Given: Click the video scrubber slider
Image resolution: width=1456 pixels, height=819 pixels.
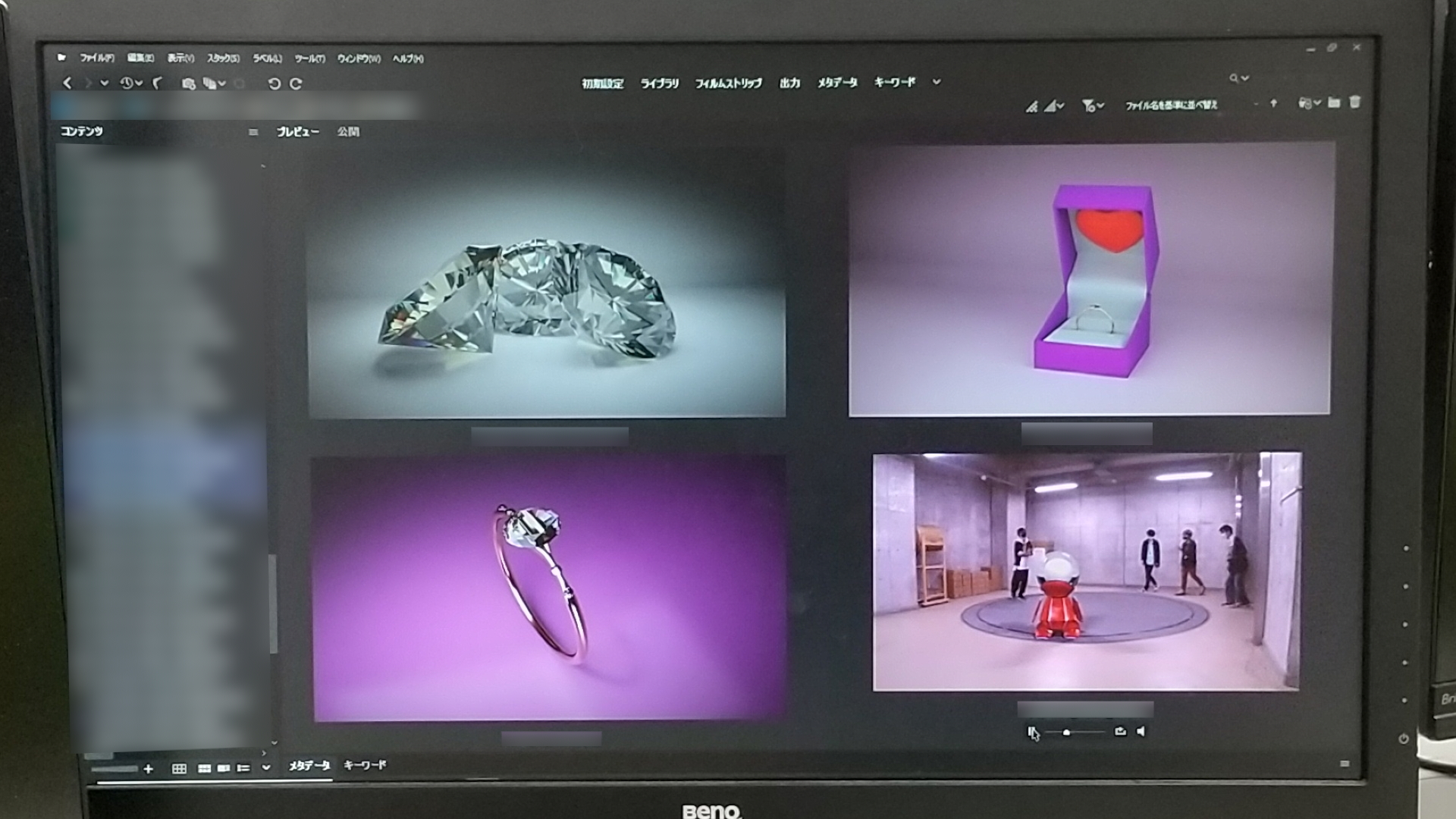Looking at the screenshot, I should [x=1074, y=732].
